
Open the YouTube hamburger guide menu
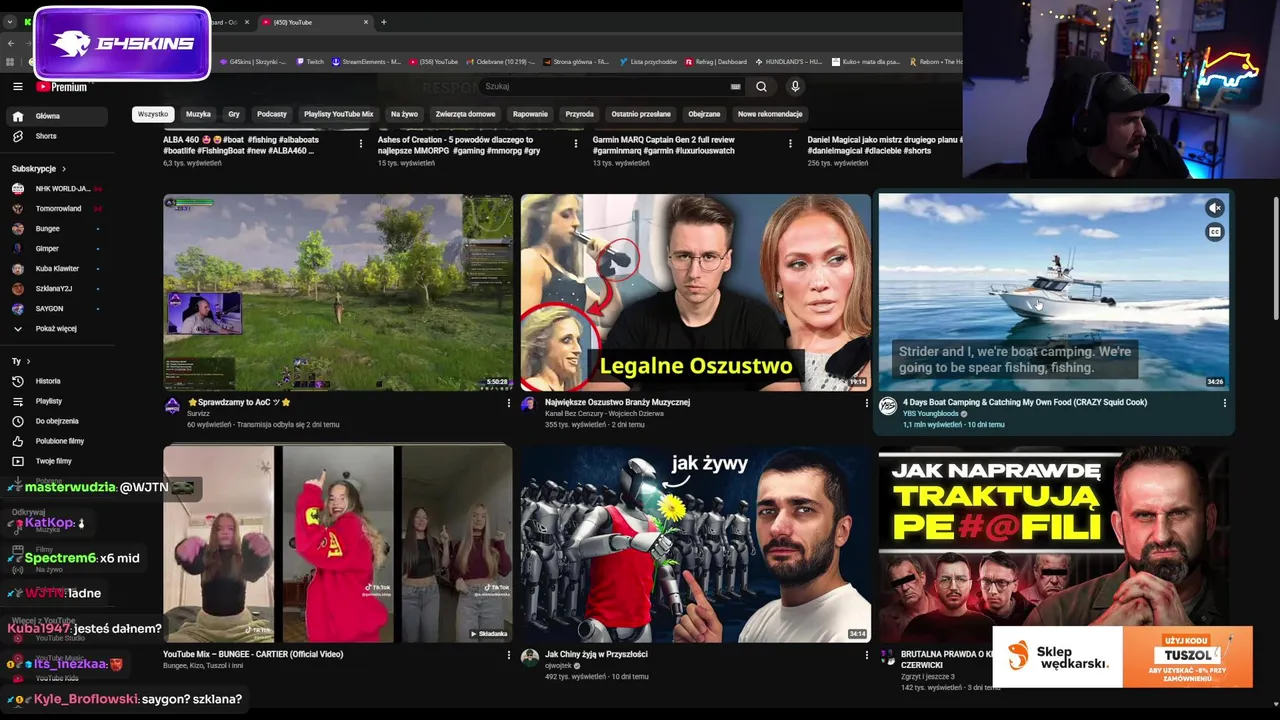pos(17,87)
